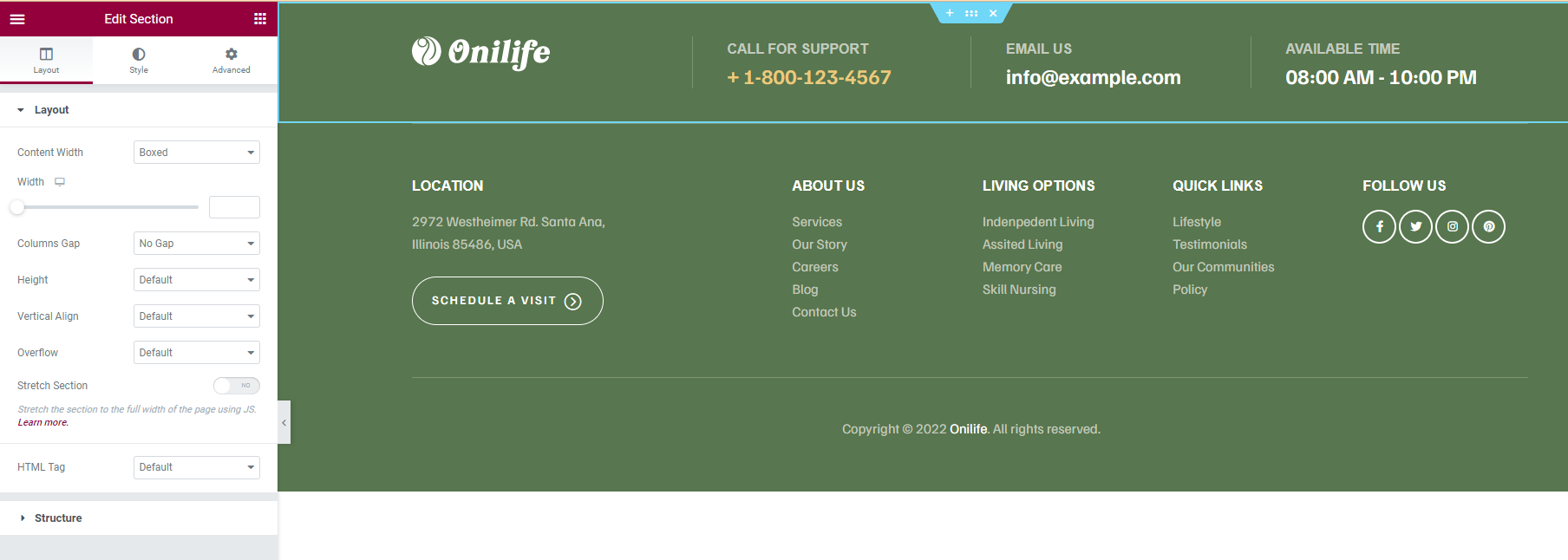
Task: Click the Schedule a Visit button
Action: (x=507, y=301)
